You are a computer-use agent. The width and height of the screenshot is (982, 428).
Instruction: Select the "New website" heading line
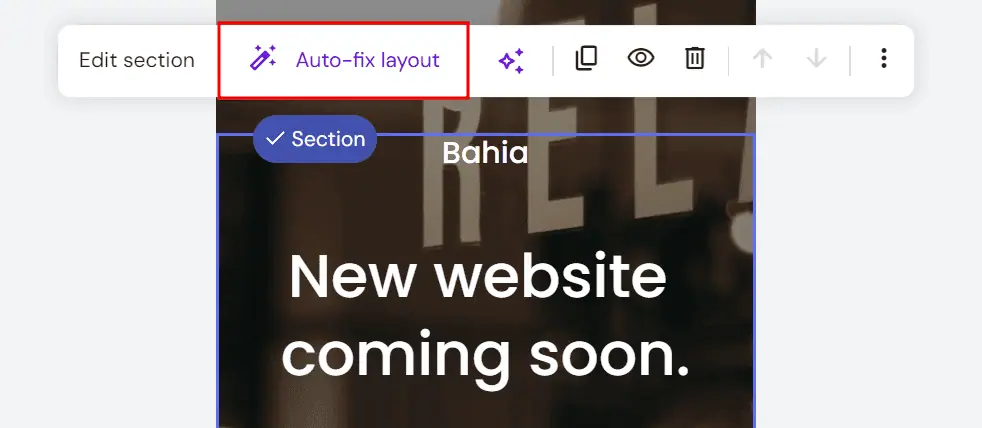(x=478, y=278)
